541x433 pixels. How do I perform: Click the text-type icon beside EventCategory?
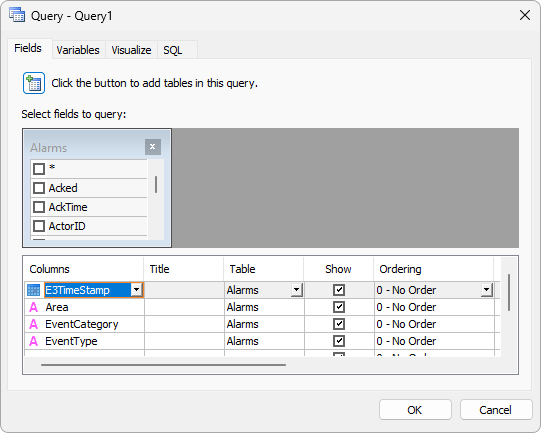[33, 324]
